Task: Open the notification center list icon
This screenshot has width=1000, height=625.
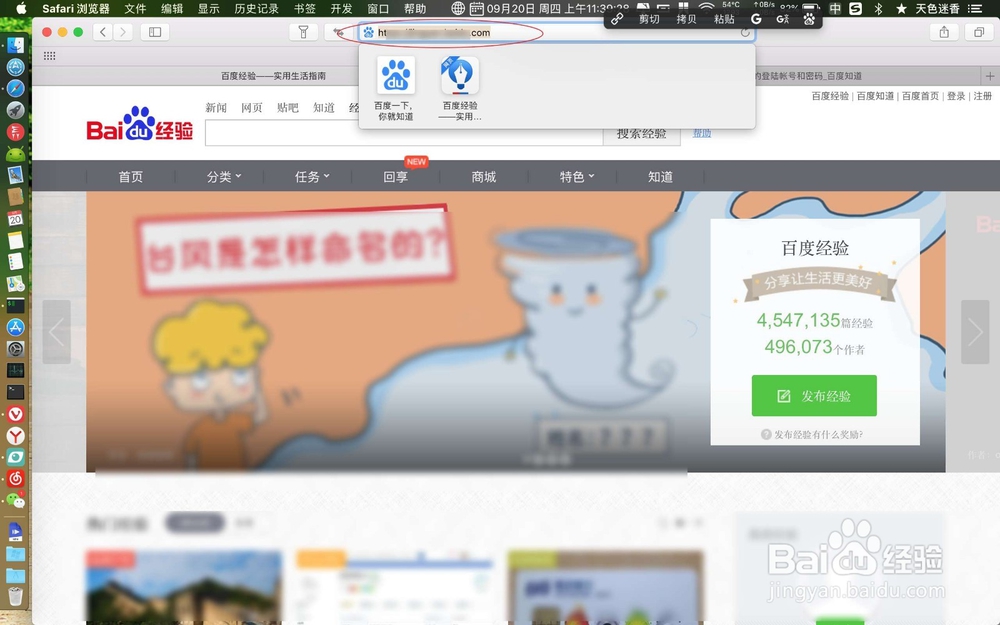Action: point(975,8)
